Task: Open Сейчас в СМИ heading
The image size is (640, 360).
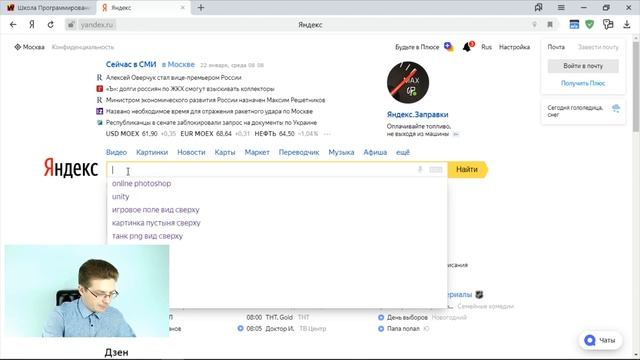Action: (x=131, y=64)
